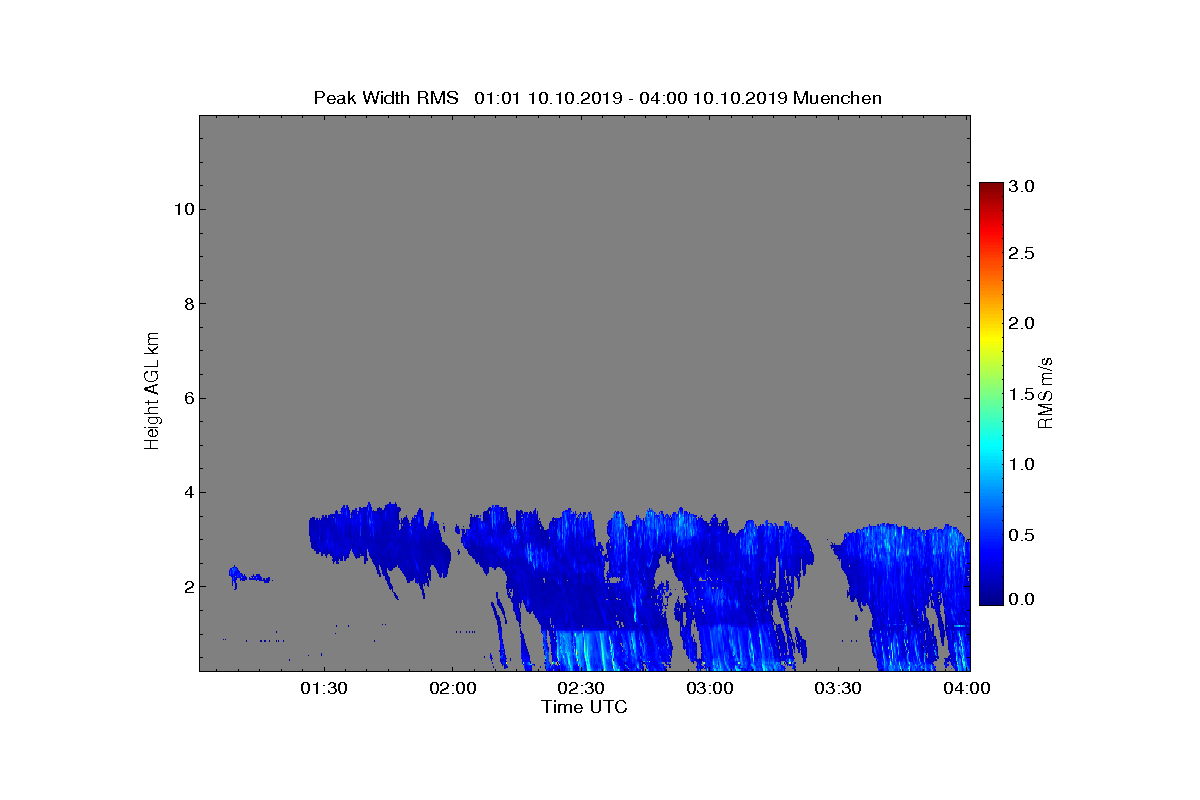
Task: Click the 03:30 time tick label
Action: pyautogui.click(x=840, y=688)
